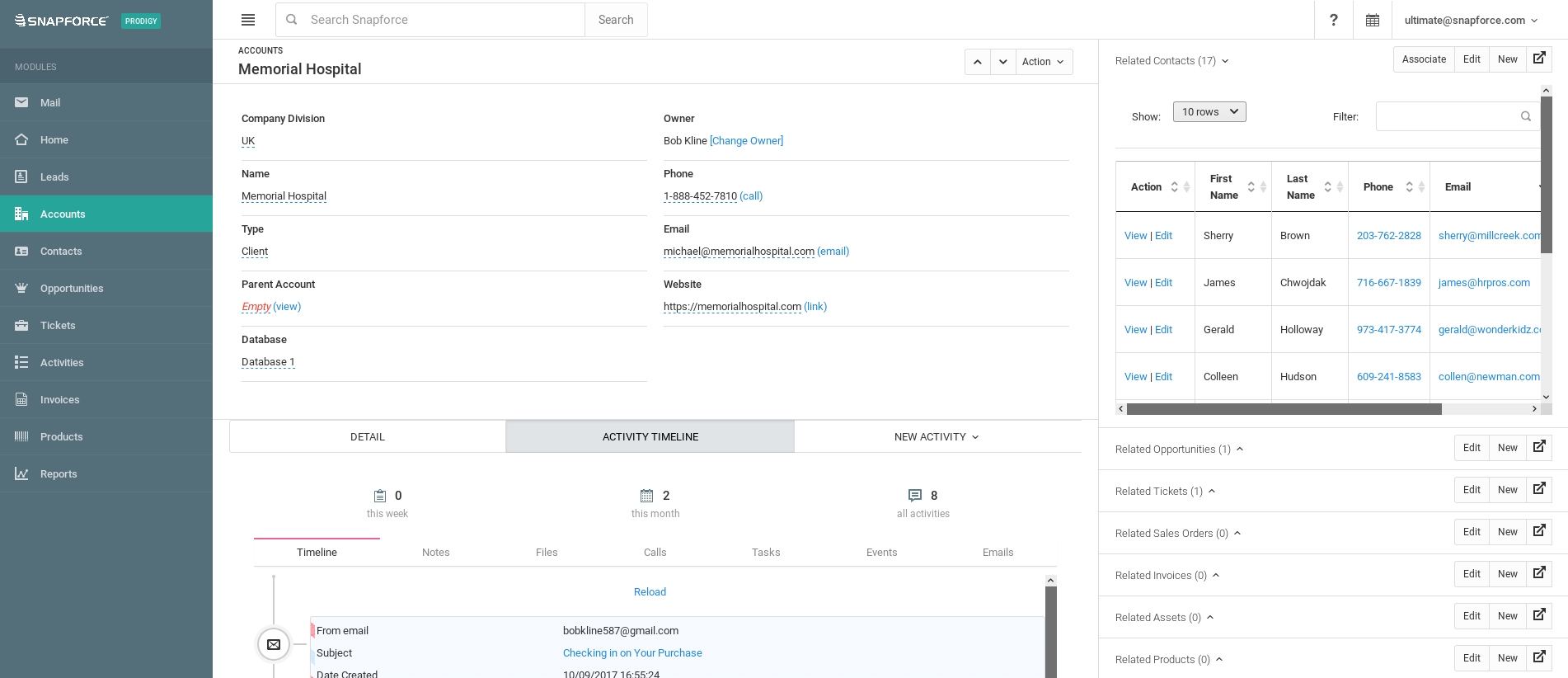Open Related Contacts in new window icon
The width and height of the screenshot is (1568, 678).
[1539, 59]
